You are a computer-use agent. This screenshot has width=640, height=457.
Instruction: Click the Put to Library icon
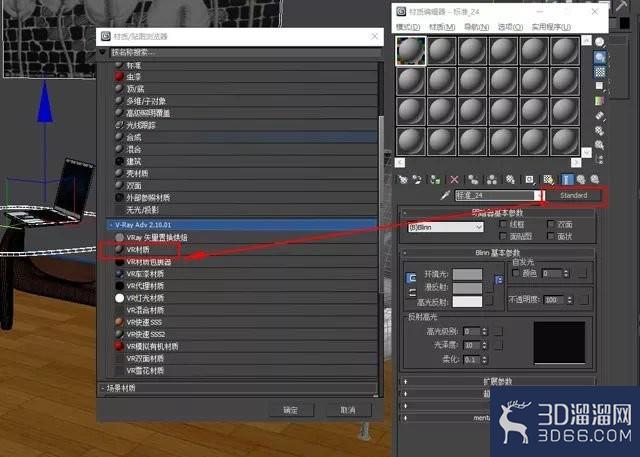point(510,179)
